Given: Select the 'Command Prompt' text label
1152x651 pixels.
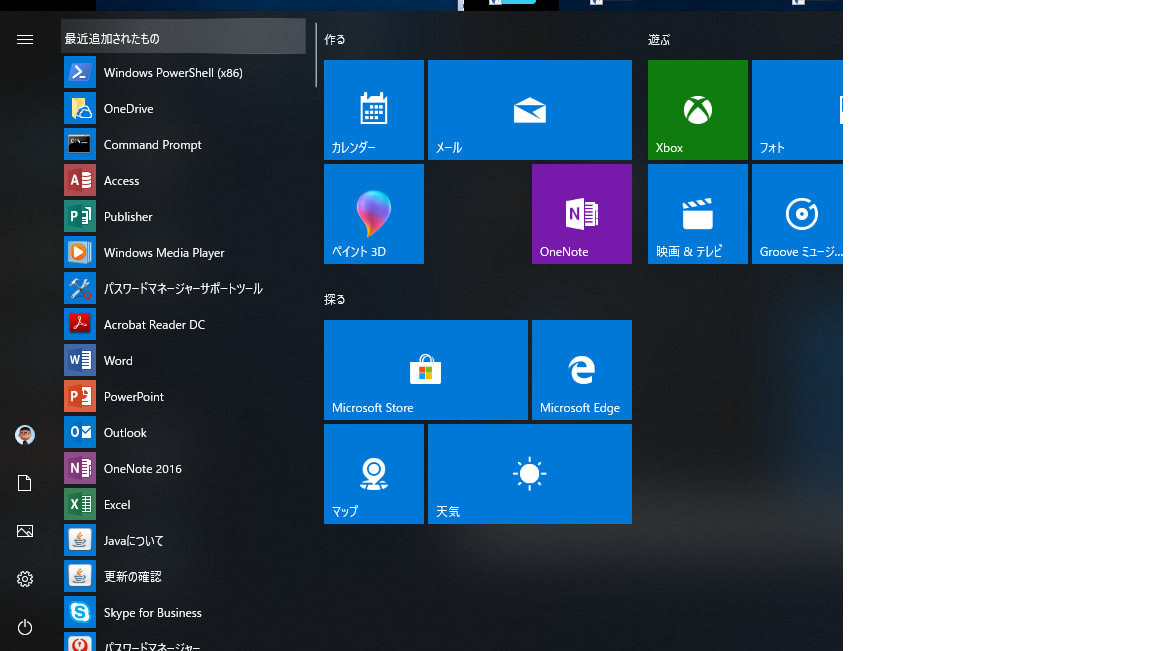Looking at the screenshot, I should [153, 145].
